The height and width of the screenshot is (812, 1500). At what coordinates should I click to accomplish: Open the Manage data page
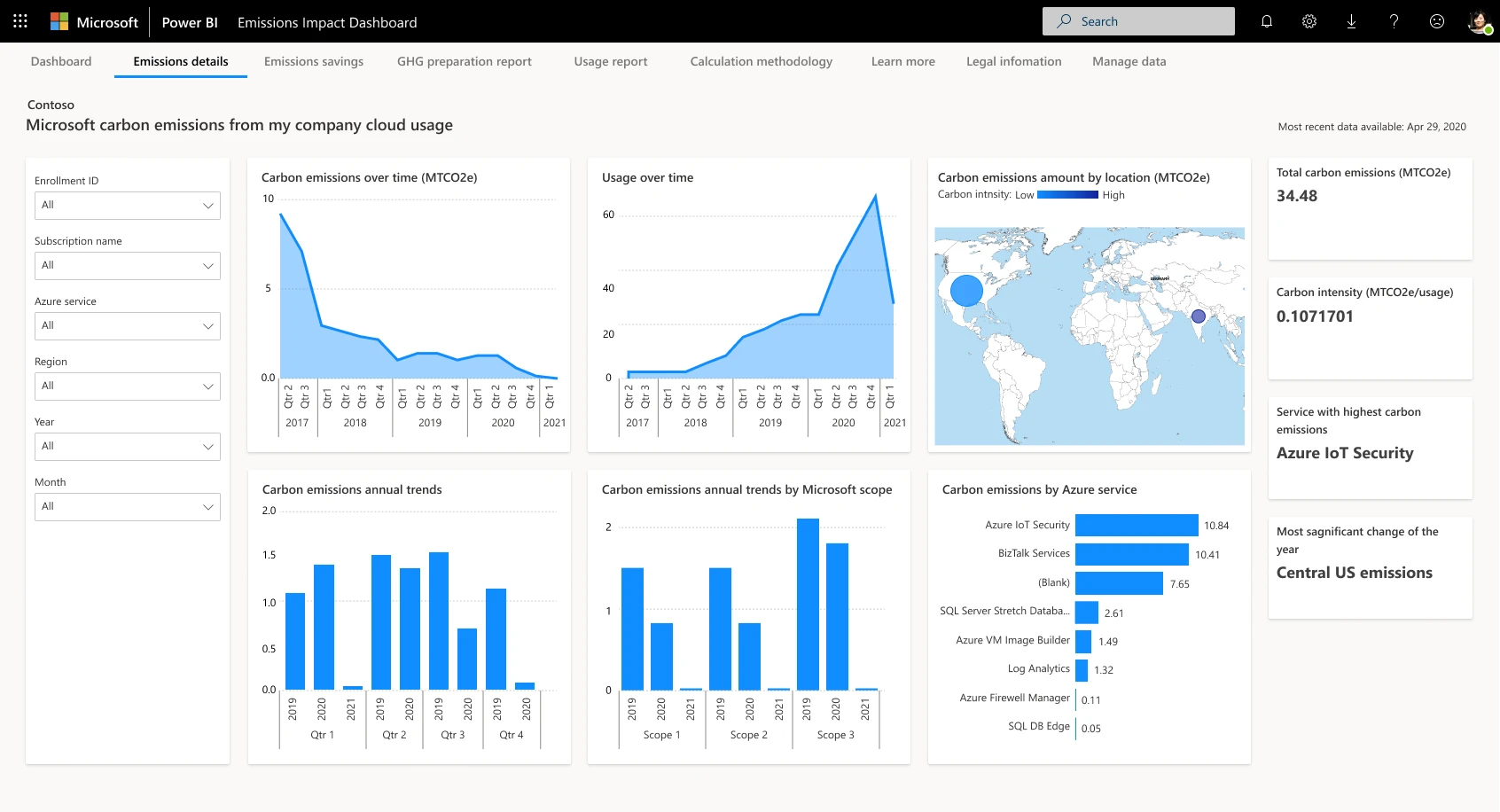(x=1129, y=61)
